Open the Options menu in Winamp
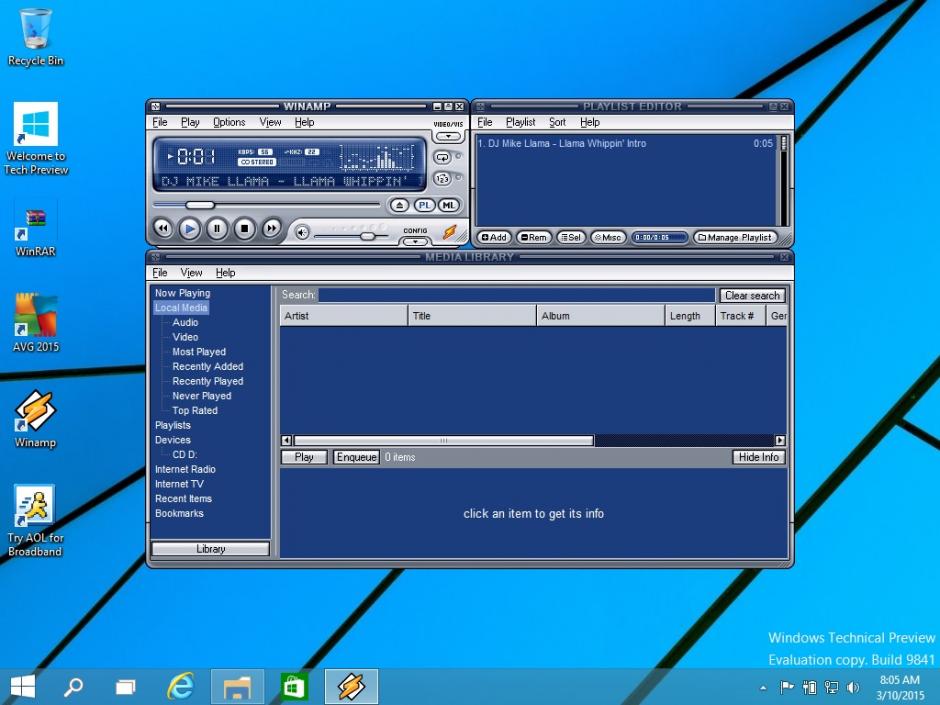 click(228, 122)
